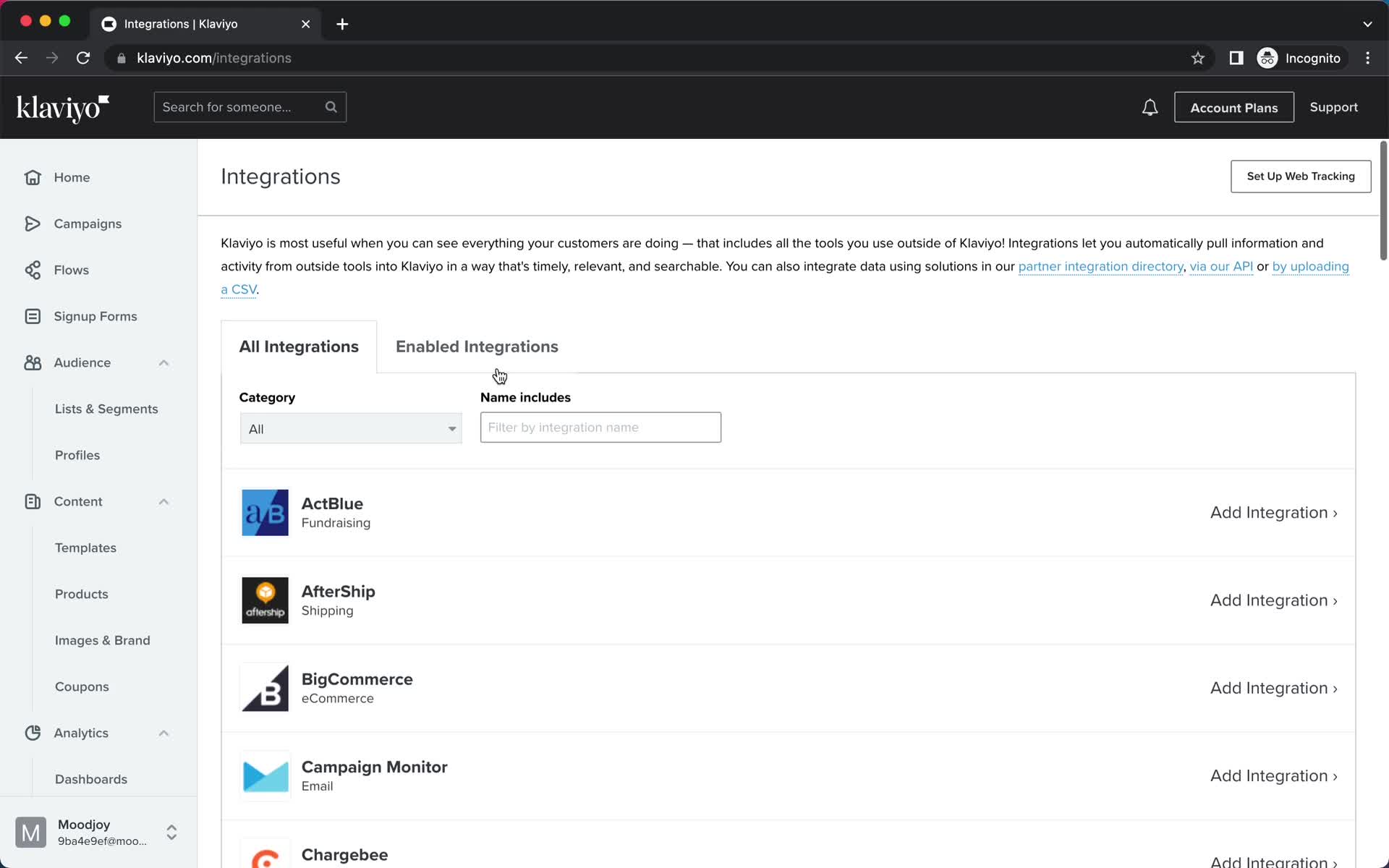
Task: Open the partner integration directory link
Action: 1100,266
